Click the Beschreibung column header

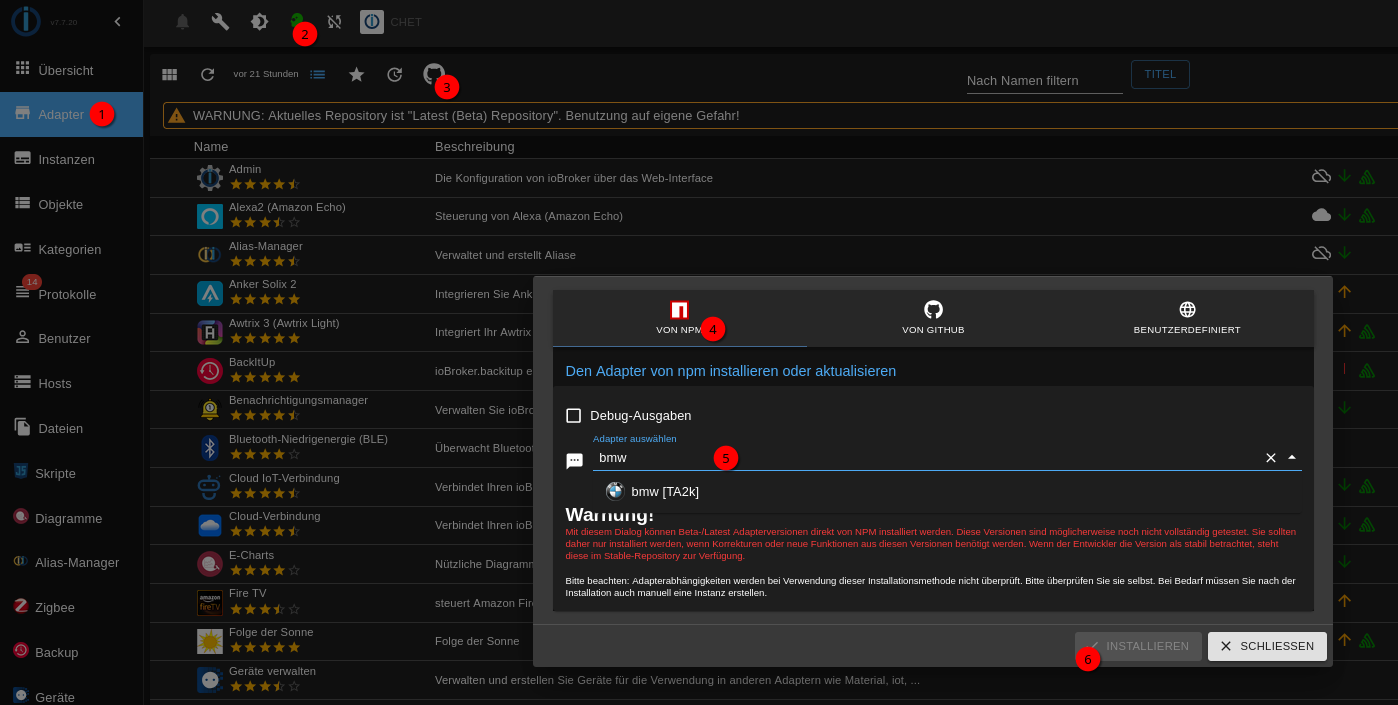pyautogui.click(x=475, y=146)
